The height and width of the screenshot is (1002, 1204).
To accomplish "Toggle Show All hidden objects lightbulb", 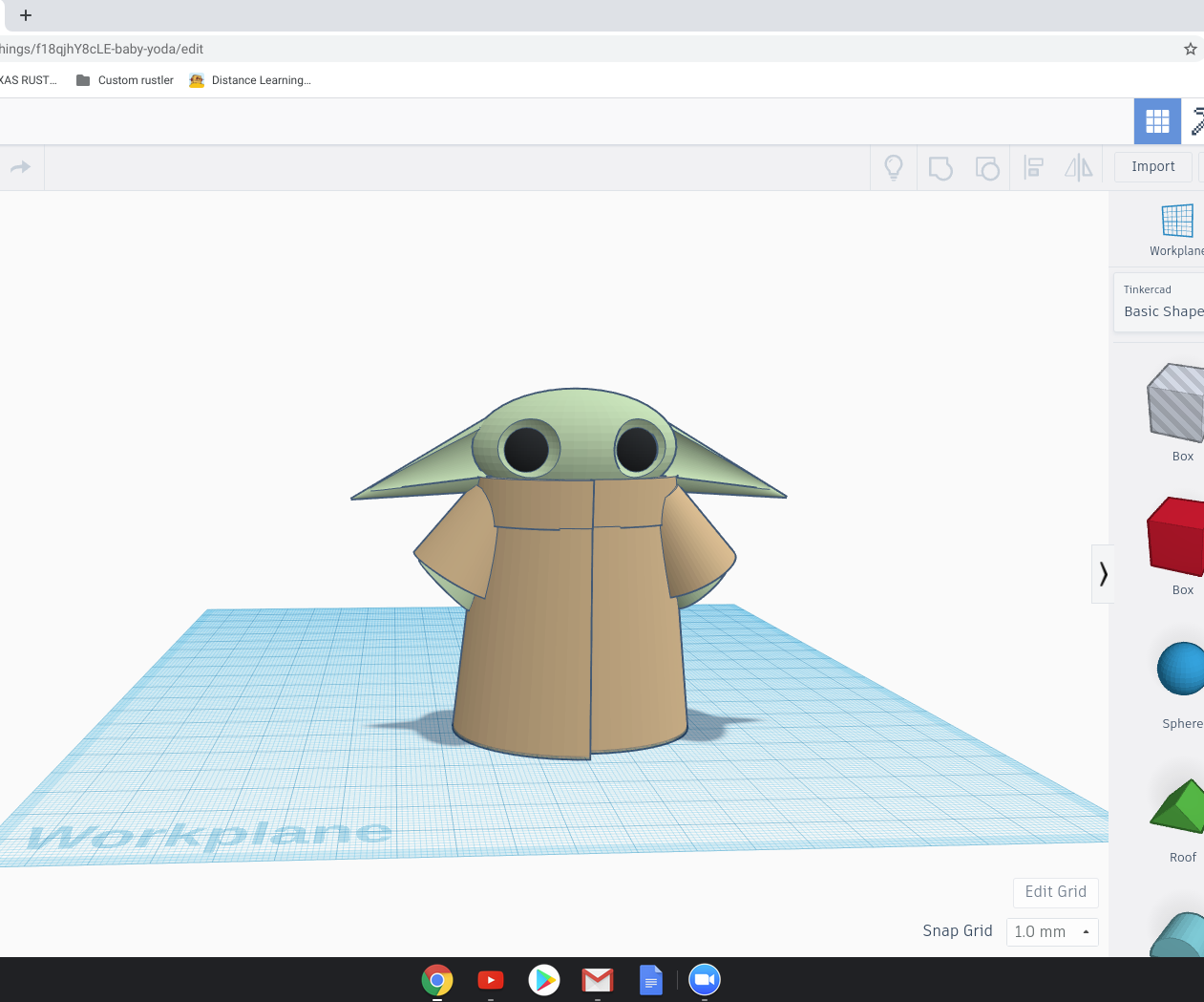I will [893, 167].
